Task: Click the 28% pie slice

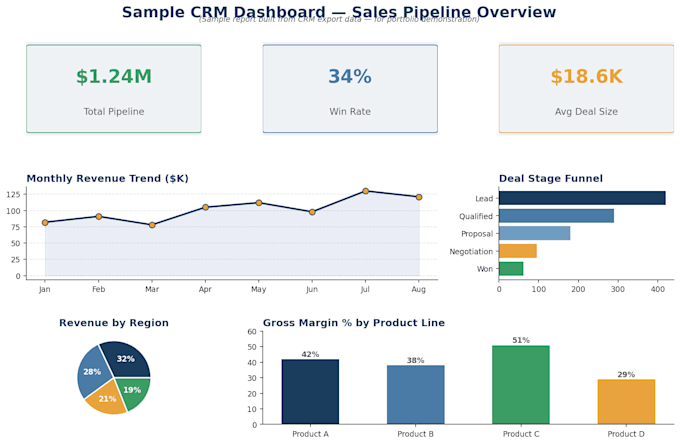Action: point(91,372)
